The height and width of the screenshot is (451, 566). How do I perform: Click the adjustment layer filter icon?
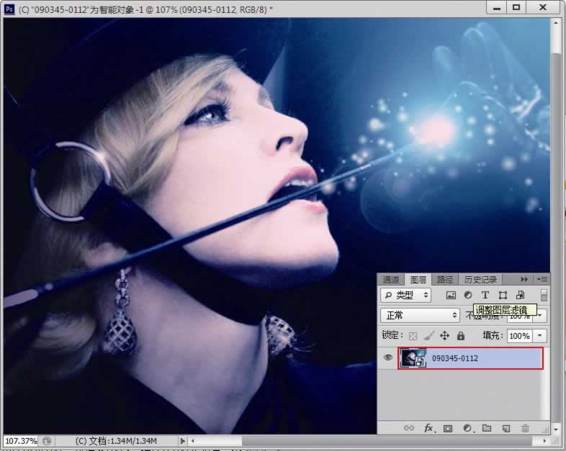pos(468,295)
